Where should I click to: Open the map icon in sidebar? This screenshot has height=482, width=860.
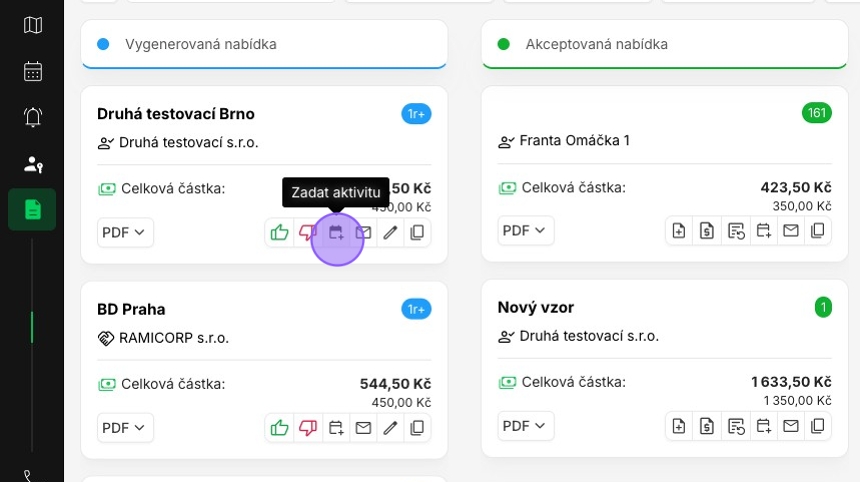tap(33, 25)
